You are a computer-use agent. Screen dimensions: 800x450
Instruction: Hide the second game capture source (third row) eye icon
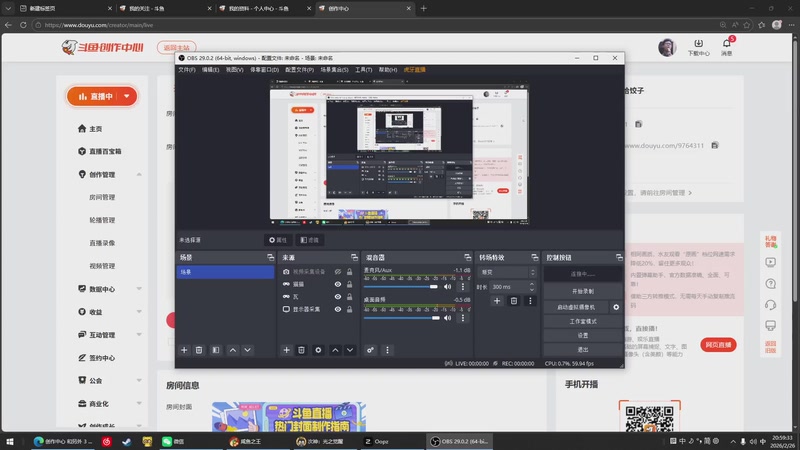pyautogui.click(x=338, y=296)
